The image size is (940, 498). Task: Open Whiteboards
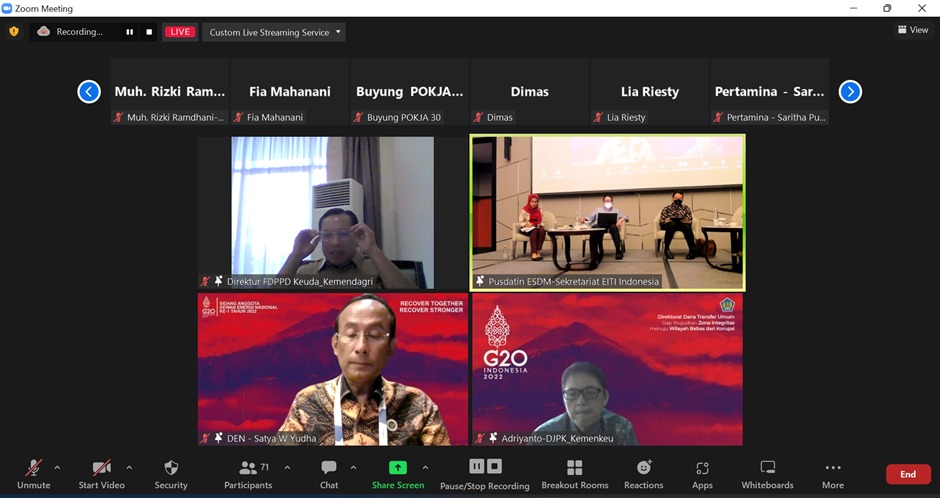click(x=767, y=473)
